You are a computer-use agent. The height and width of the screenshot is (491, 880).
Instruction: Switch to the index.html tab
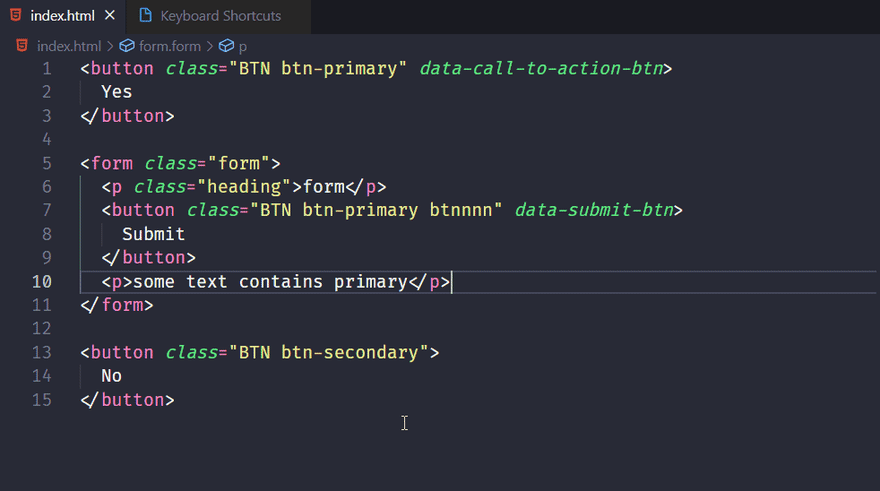coord(62,16)
